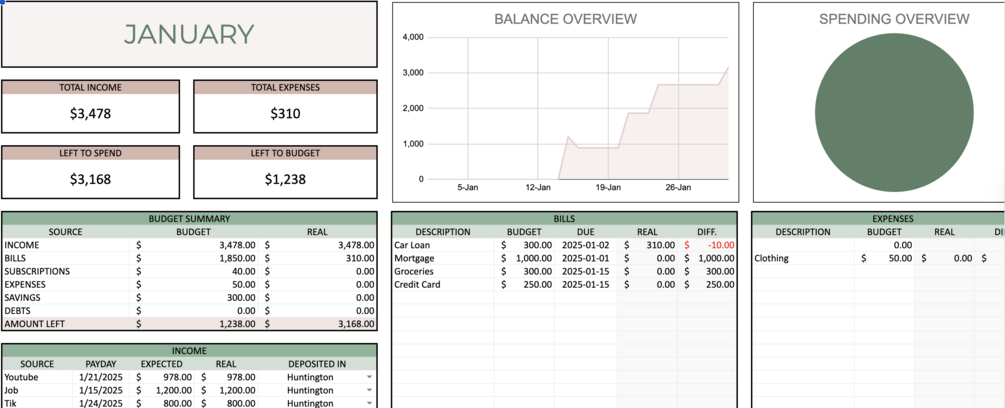The height and width of the screenshot is (408, 1005).
Task: Click the PAYDAY column header
Action: (x=101, y=364)
